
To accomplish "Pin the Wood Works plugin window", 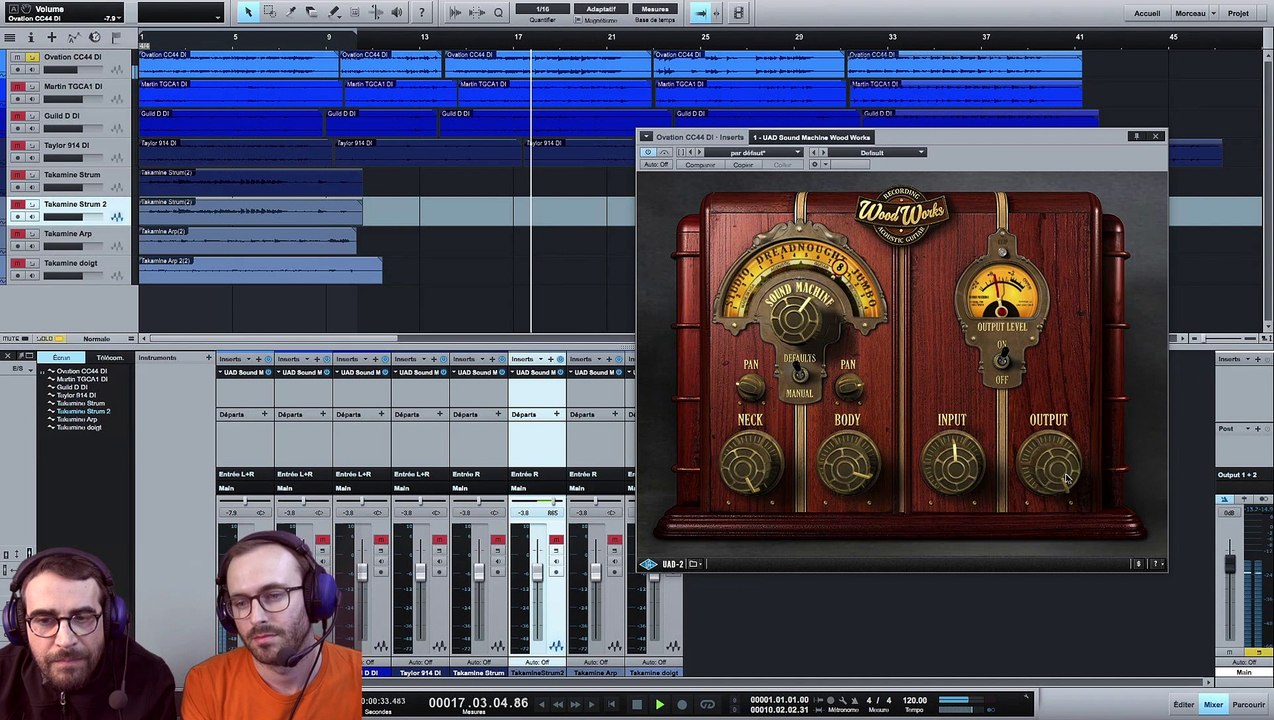I will coord(1136,136).
